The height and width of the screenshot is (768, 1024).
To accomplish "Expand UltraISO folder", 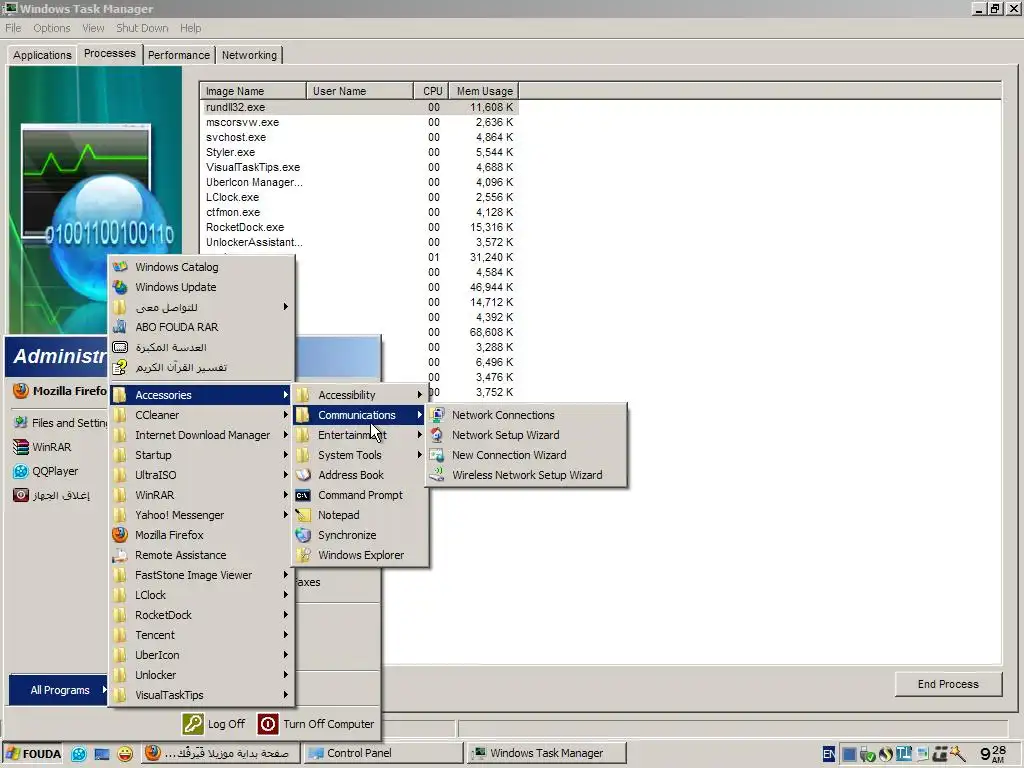I will pos(201,475).
